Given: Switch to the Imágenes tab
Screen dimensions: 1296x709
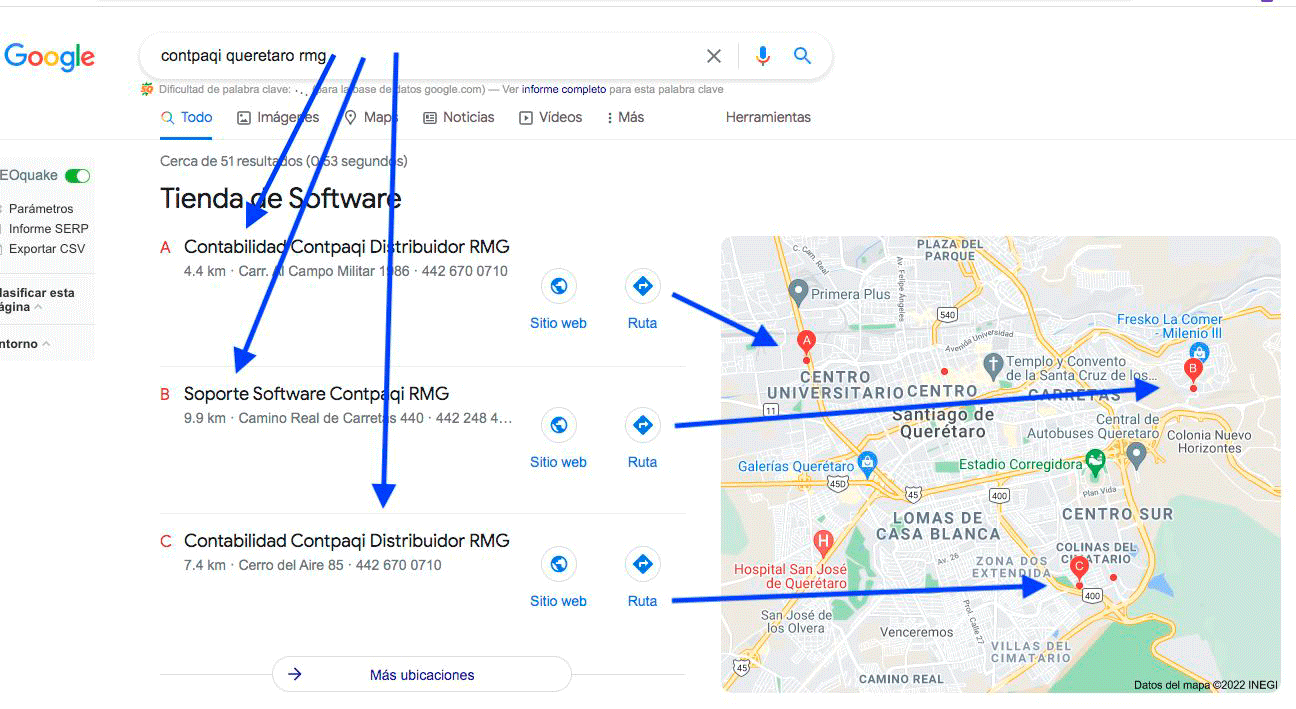Looking at the screenshot, I should [278, 117].
